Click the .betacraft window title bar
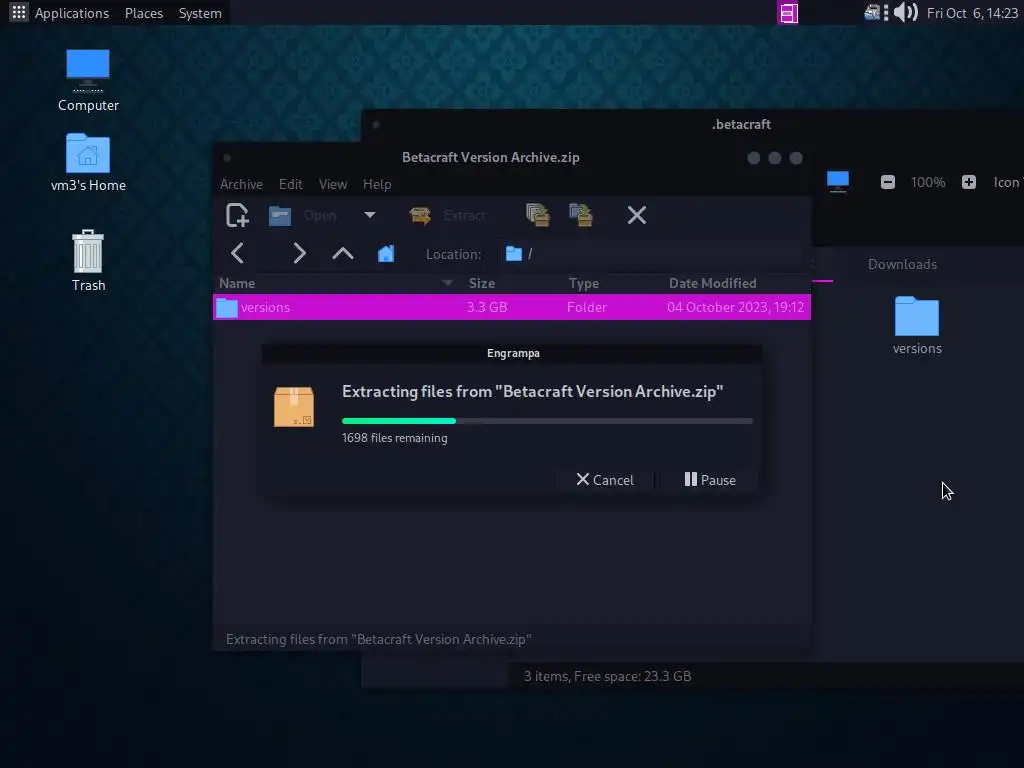Screen dimensions: 1024x768 click(x=741, y=124)
